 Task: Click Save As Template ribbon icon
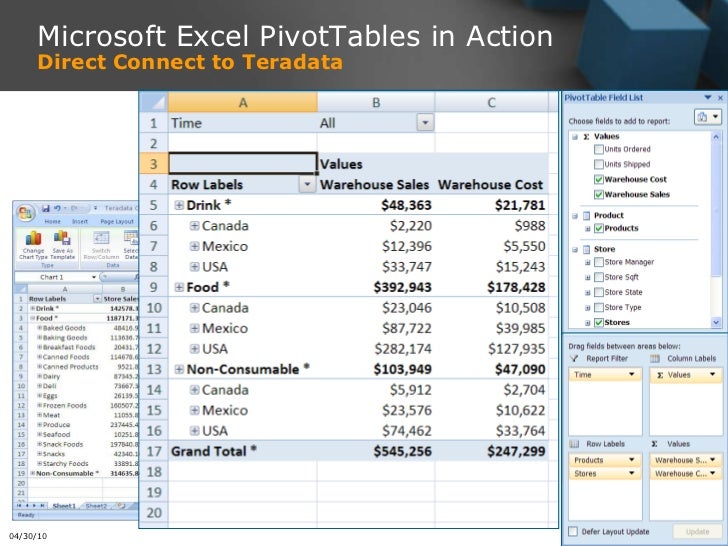point(62,245)
